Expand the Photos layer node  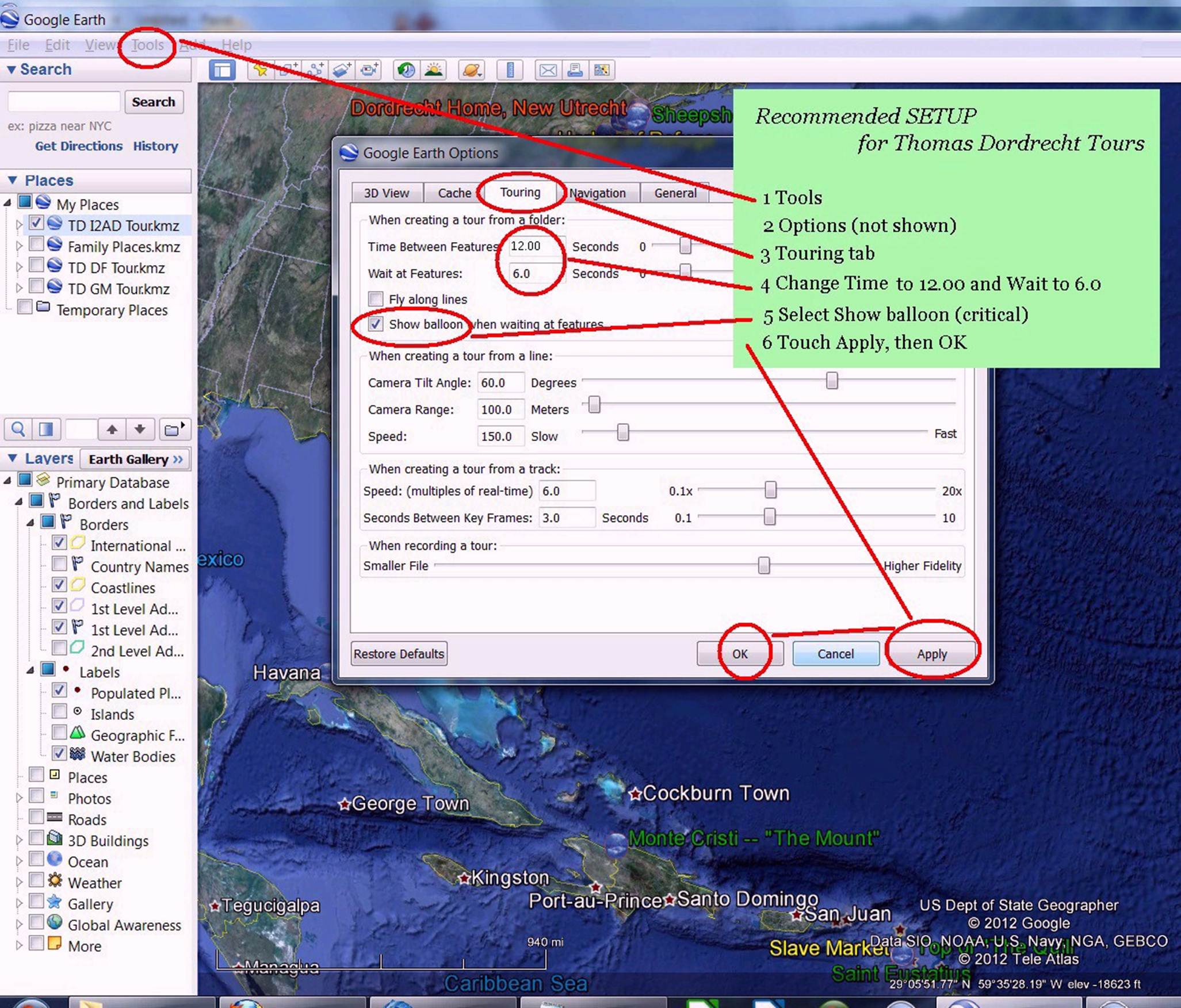tap(19, 798)
